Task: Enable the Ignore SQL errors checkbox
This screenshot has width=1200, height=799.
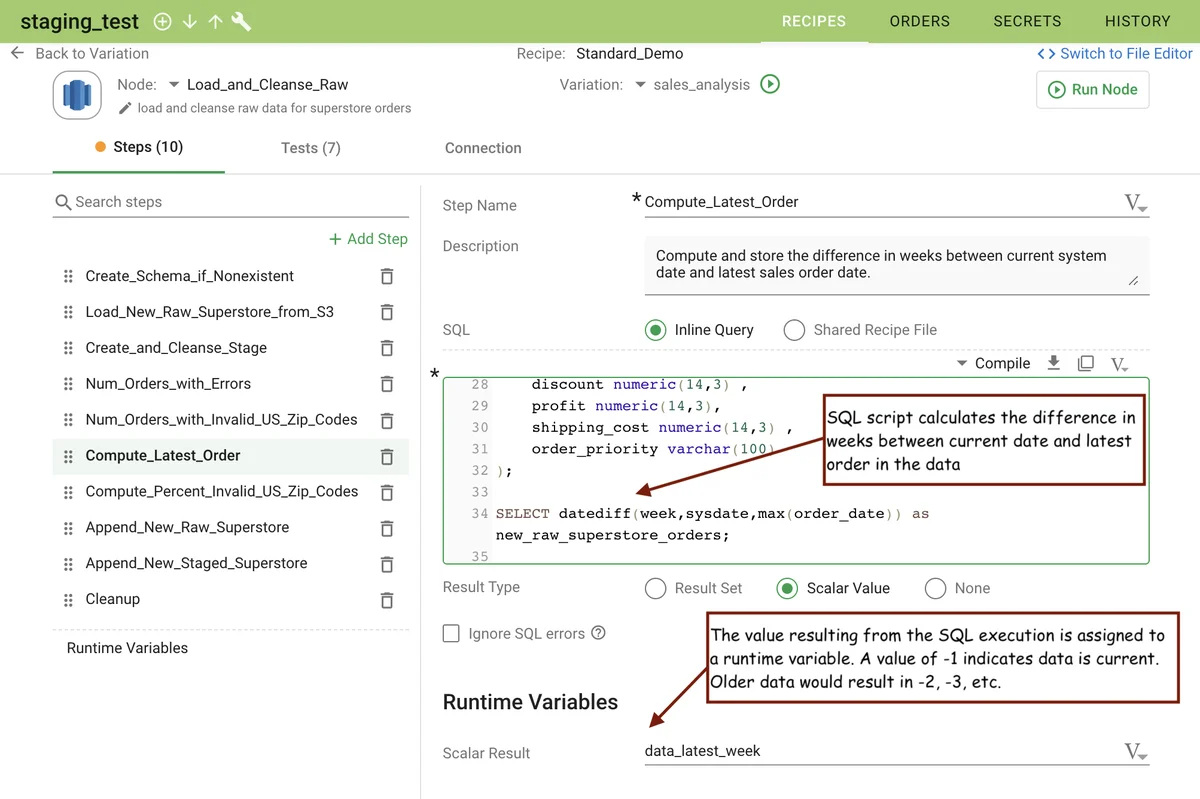Action: click(451, 633)
